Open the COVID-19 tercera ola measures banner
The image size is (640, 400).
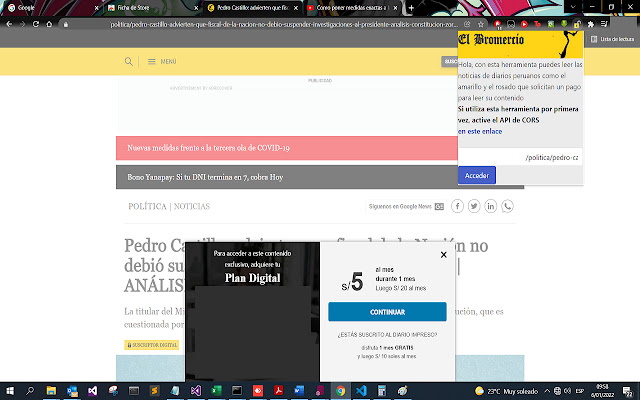coord(287,148)
